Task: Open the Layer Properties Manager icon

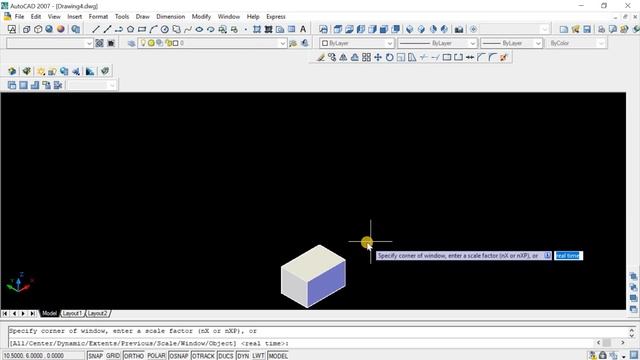Action: [131, 43]
